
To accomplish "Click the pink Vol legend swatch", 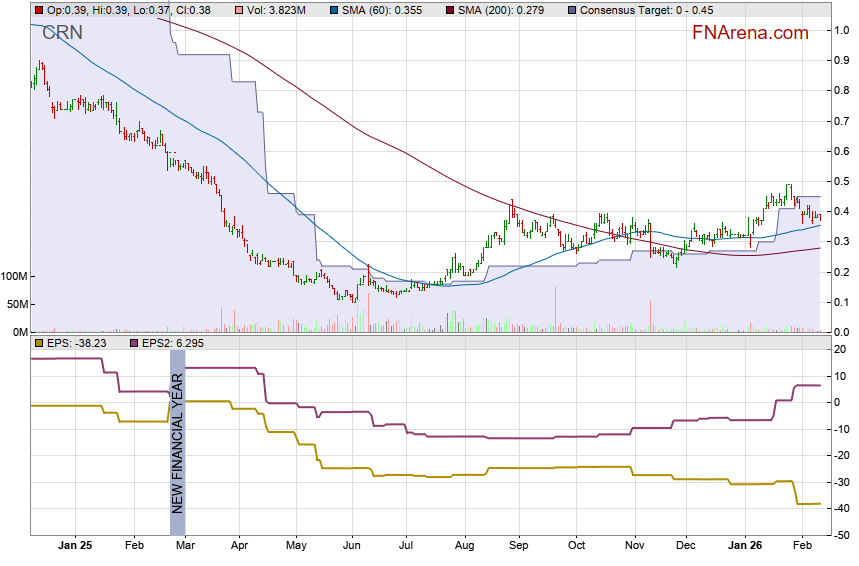I will point(236,10).
